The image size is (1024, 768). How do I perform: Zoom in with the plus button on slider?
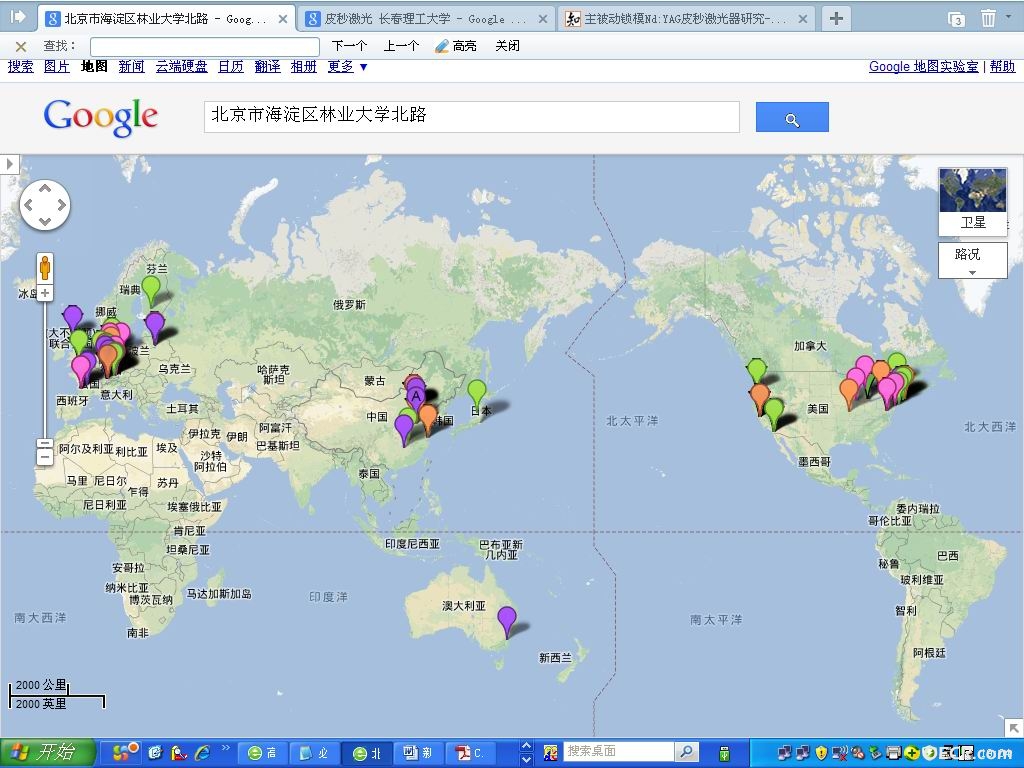coord(44,293)
